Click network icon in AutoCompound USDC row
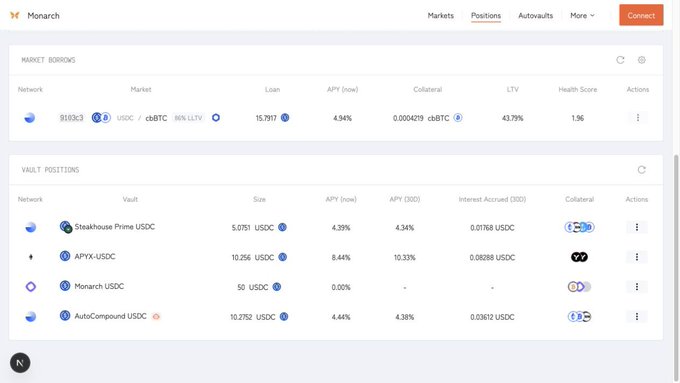680x383 pixels. (30, 317)
